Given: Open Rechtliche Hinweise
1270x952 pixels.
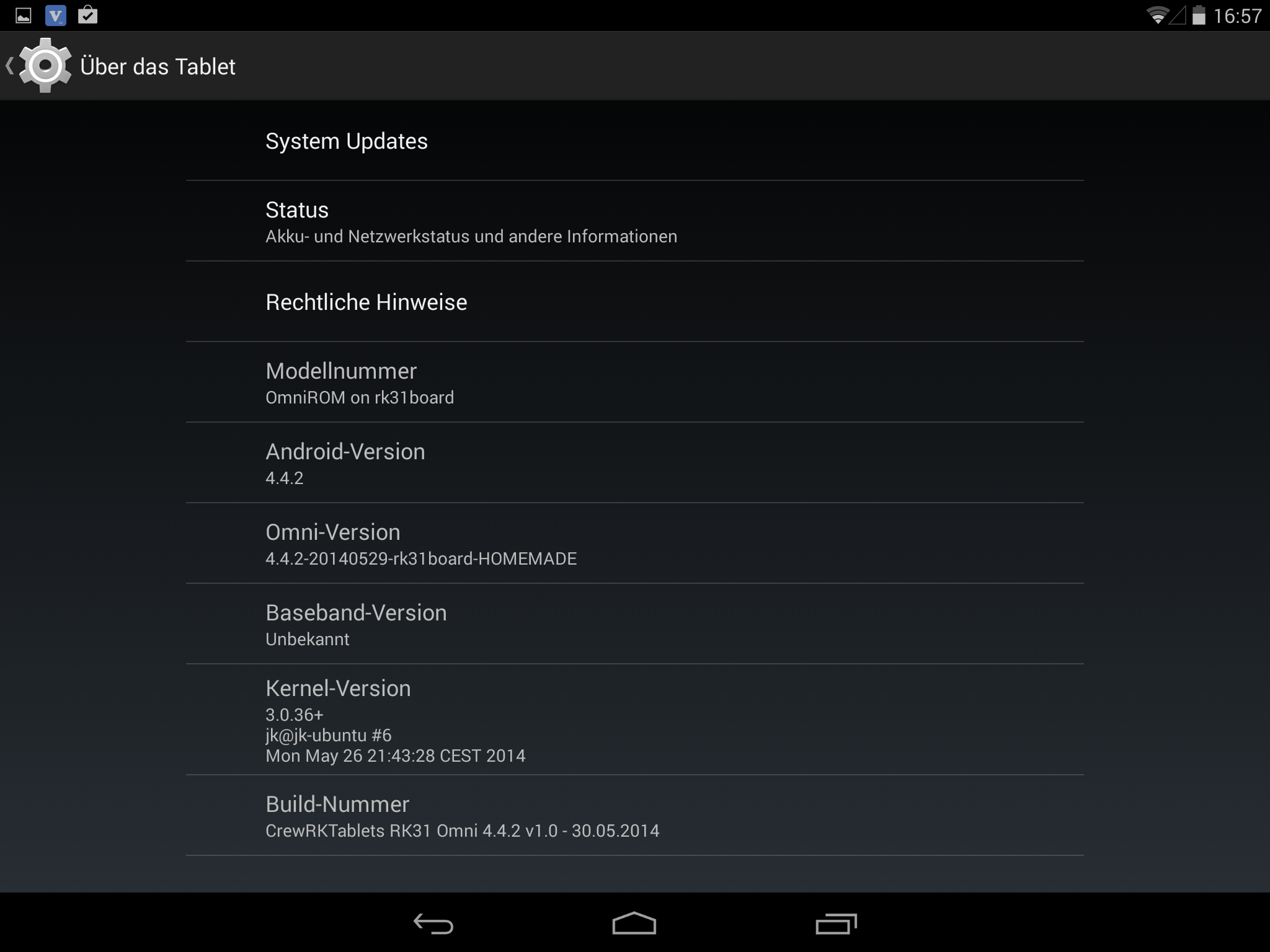Looking at the screenshot, I should tap(634, 302).
